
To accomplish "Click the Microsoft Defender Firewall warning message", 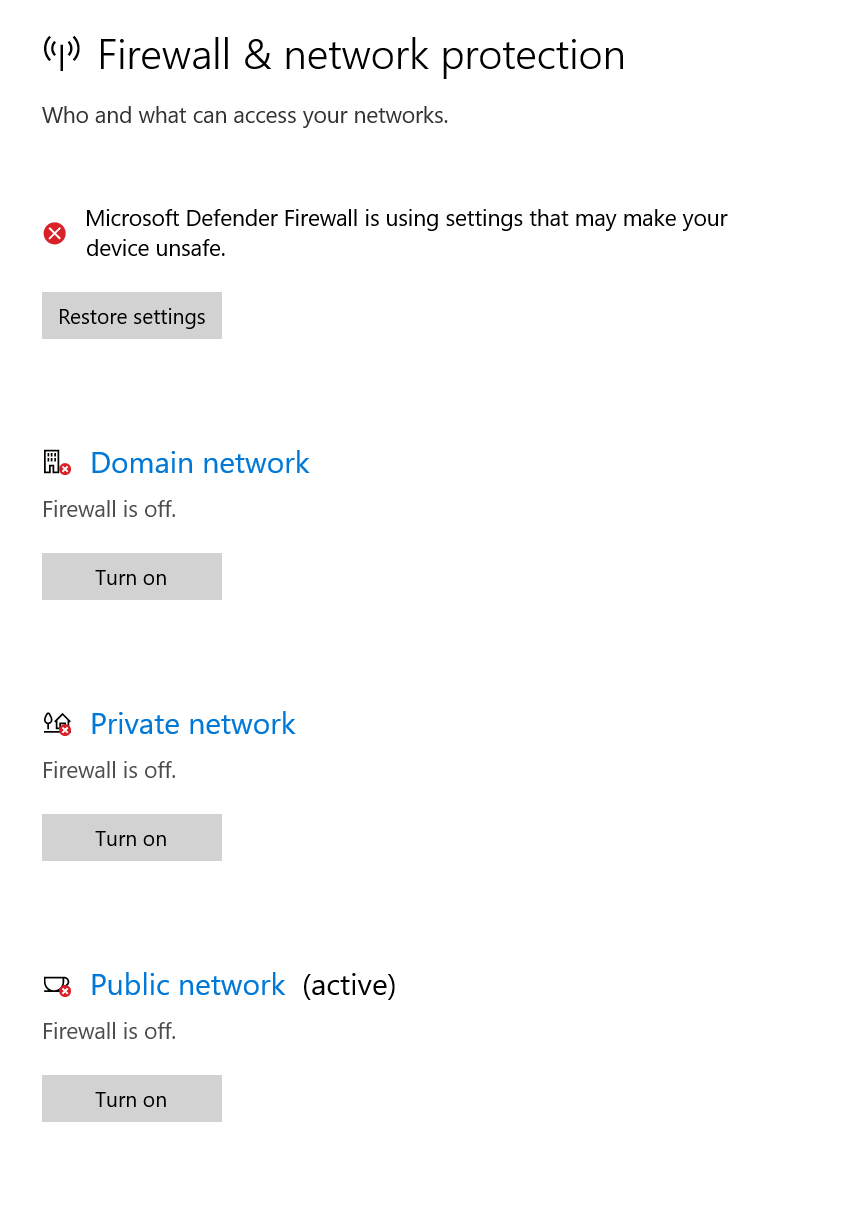I will (406, 219).
